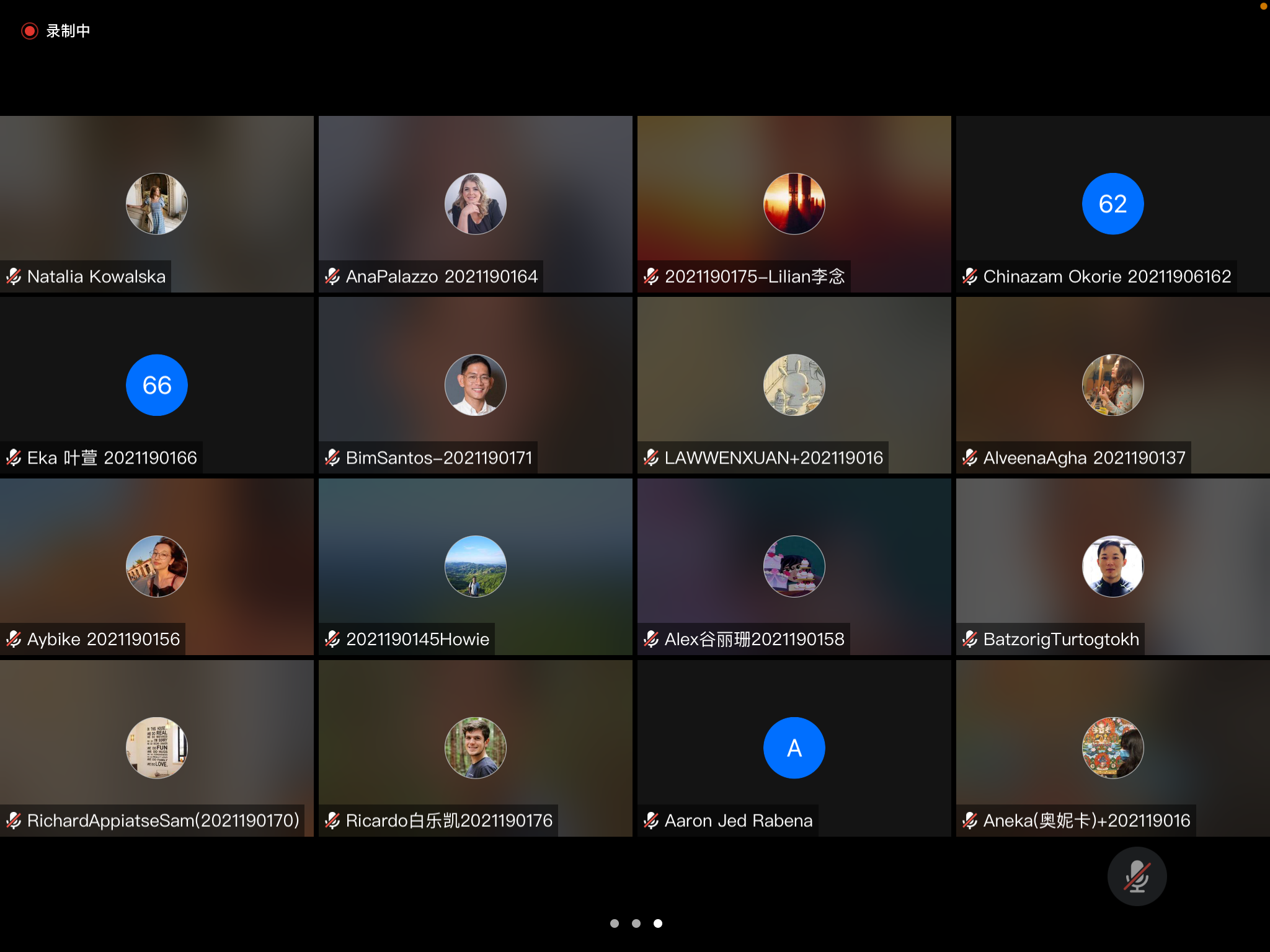
Task: Click the blue 66 avatar circle
Action: (x=157, y=386)
